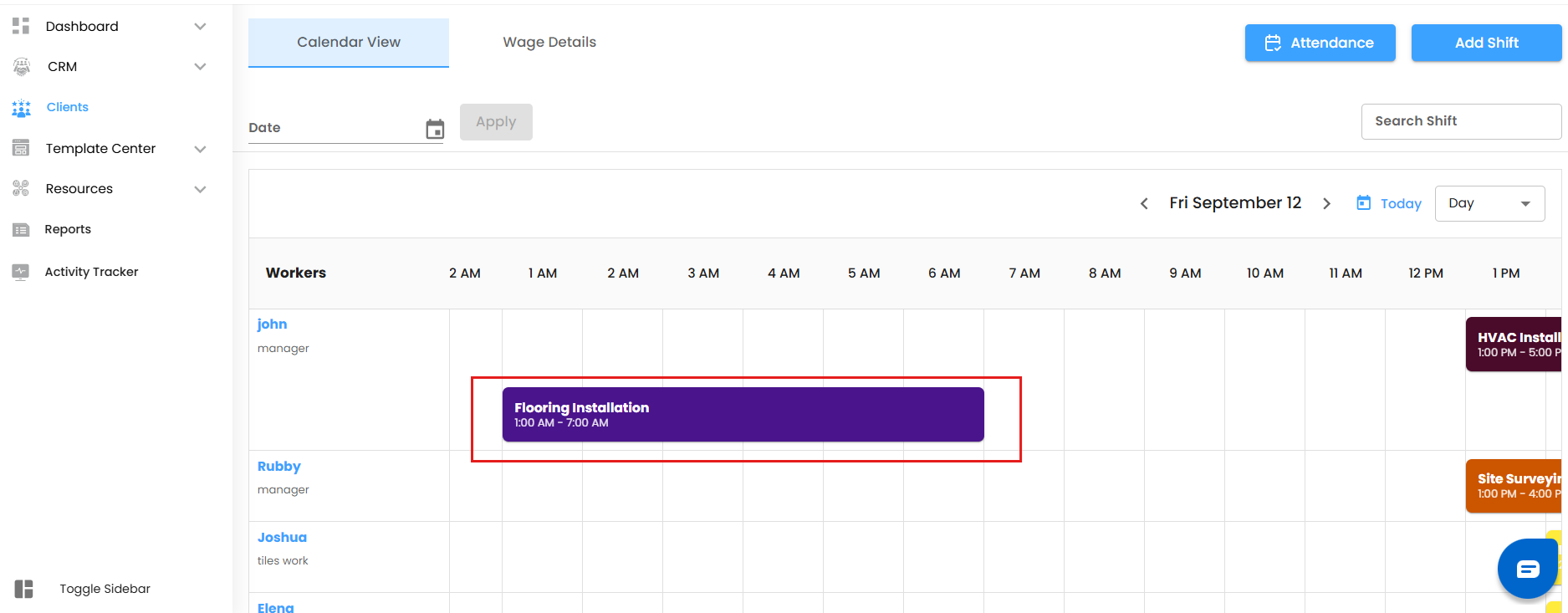The width and height of the screenshot is (1568, 613).
Task: Go to next day arrow
Action: click(x=1326, y=203)
